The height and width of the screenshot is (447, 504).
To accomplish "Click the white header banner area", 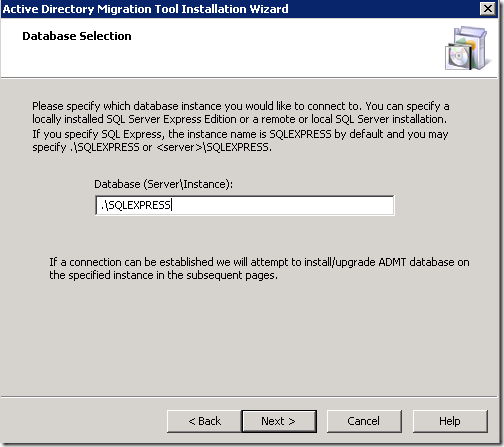I will click(233, 57).
